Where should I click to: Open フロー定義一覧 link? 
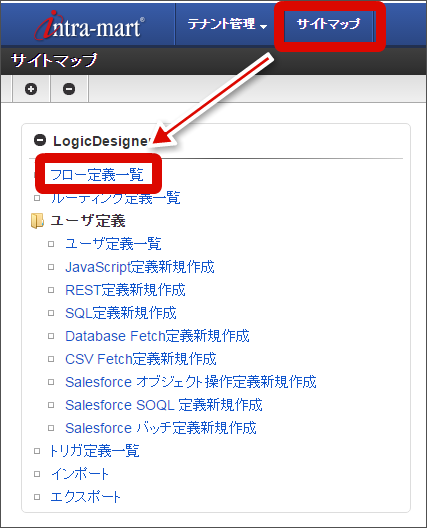point(97,175)
